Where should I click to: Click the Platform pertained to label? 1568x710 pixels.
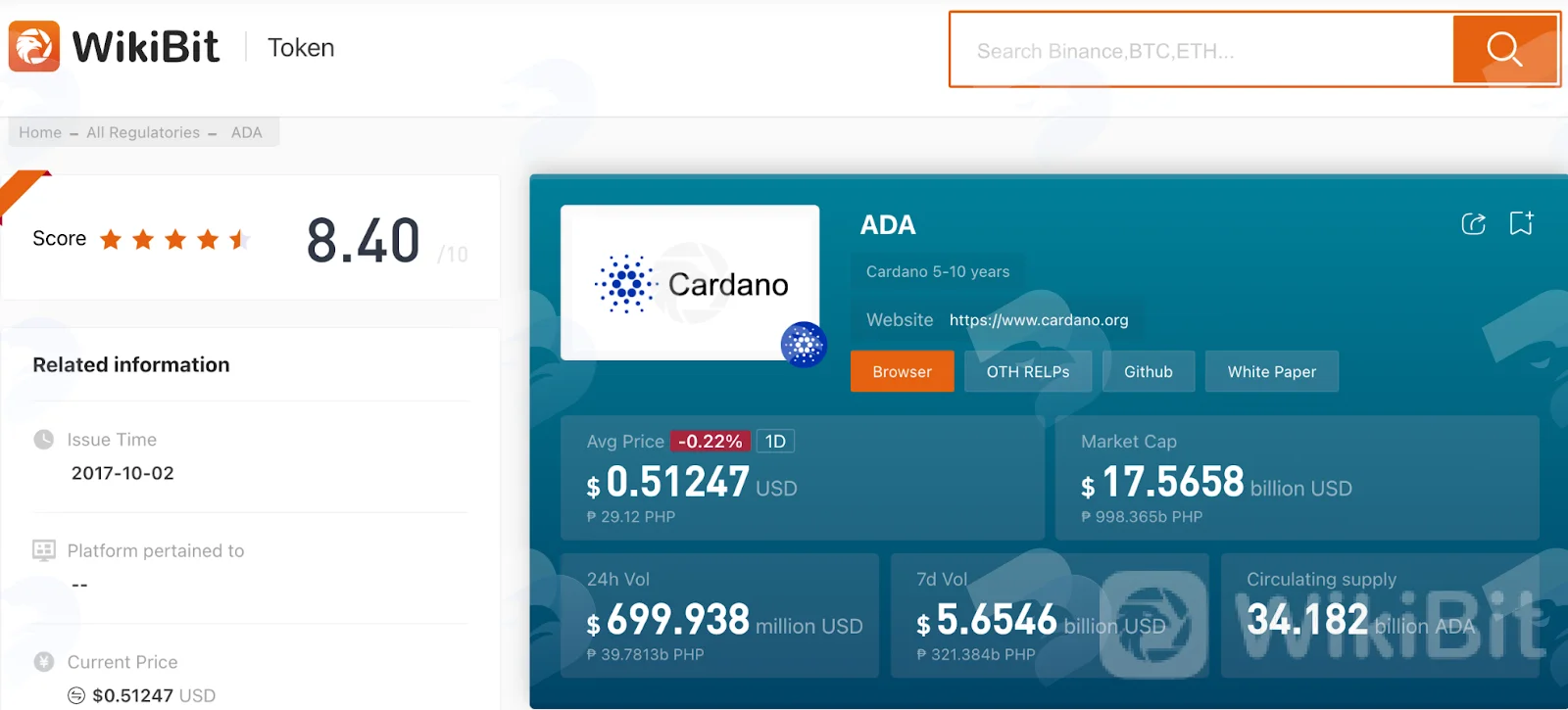tap(156, 550)
